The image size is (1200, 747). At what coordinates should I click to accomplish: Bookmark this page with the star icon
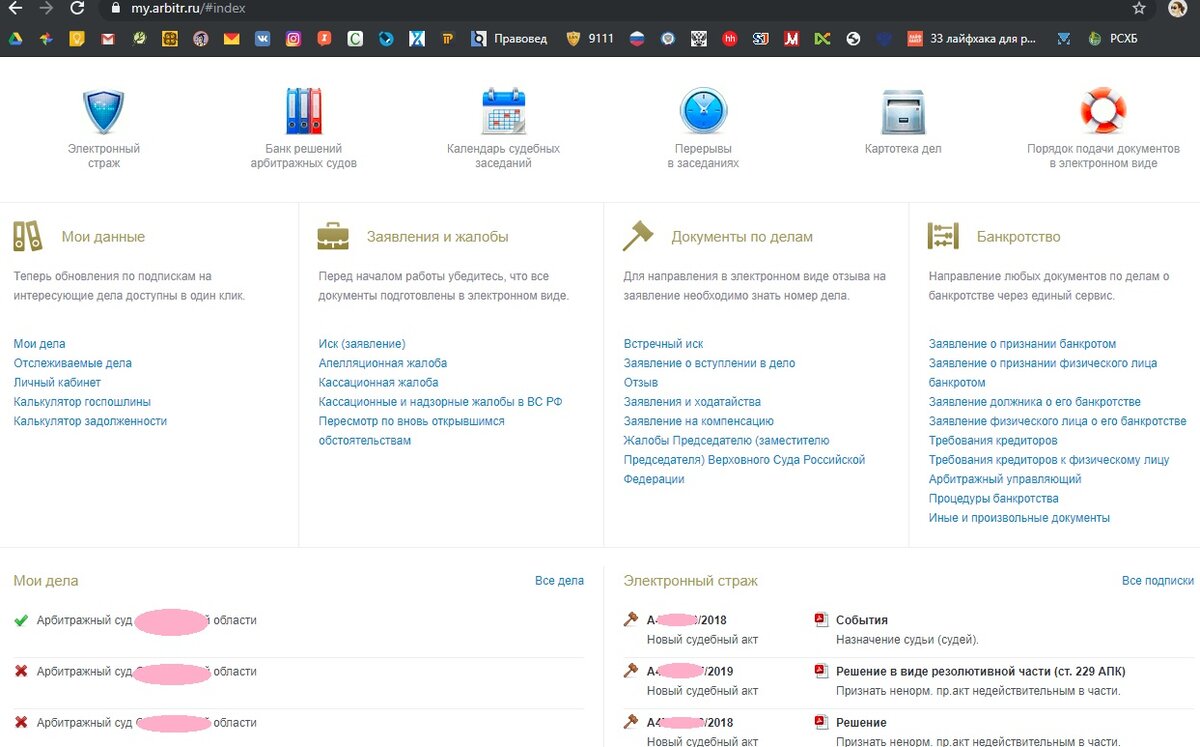1139,8
